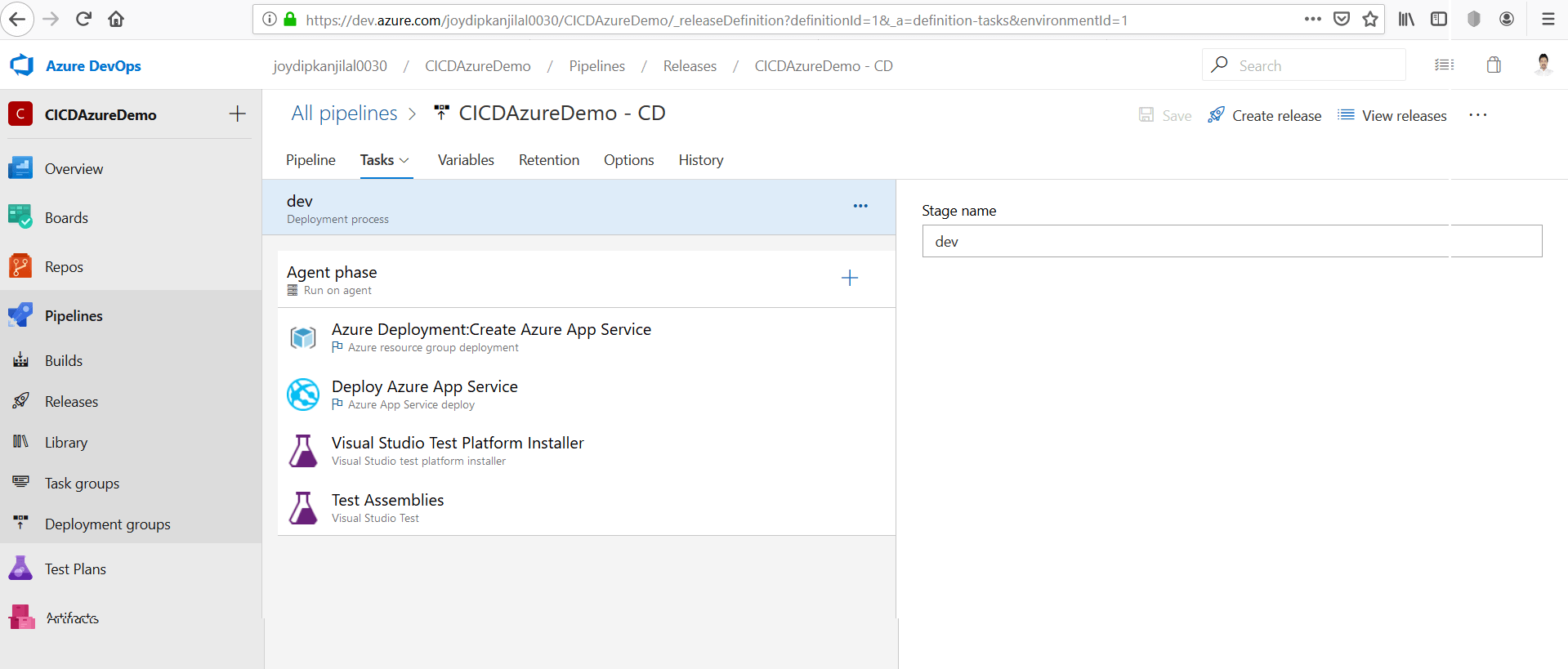Click the browser address bar URL

click(x=717, y=20)
